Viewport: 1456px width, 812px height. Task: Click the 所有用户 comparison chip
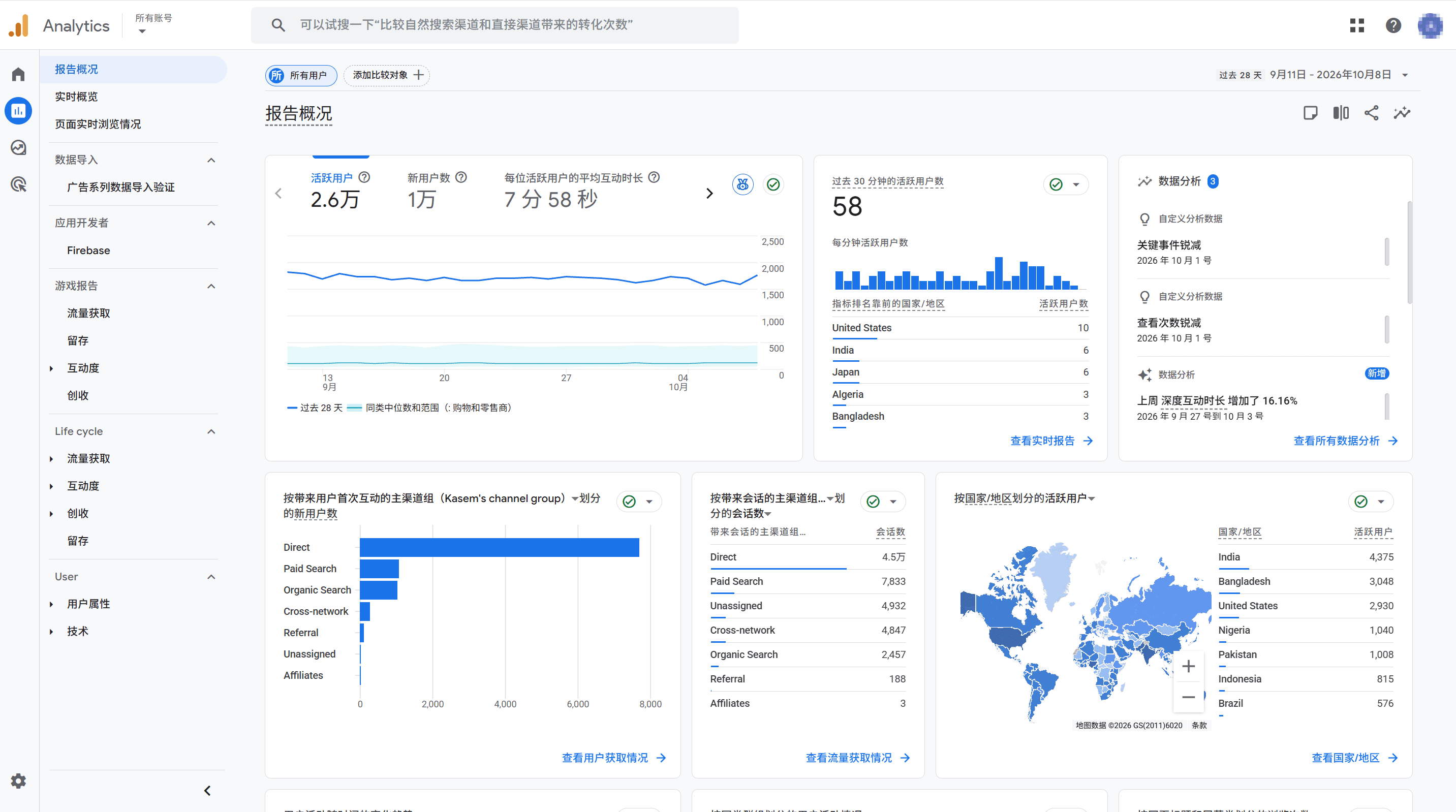[301, 75]
